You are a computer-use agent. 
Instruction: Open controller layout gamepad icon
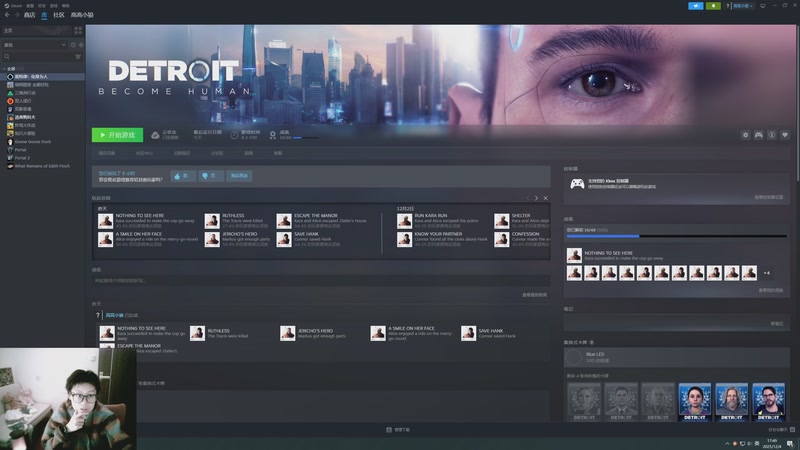759,135
